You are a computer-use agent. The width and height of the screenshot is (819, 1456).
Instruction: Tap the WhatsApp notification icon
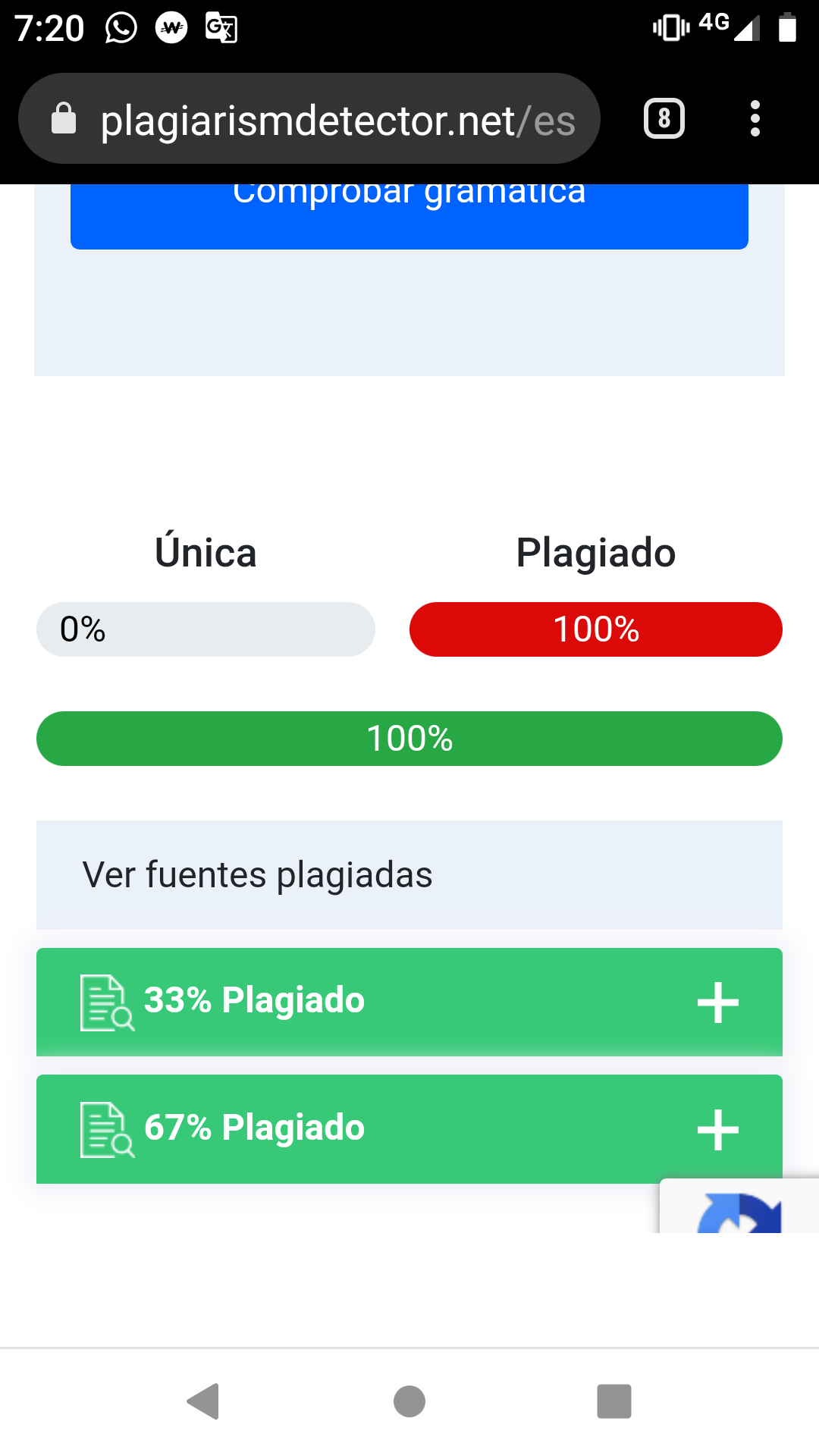tap(121, 28)
